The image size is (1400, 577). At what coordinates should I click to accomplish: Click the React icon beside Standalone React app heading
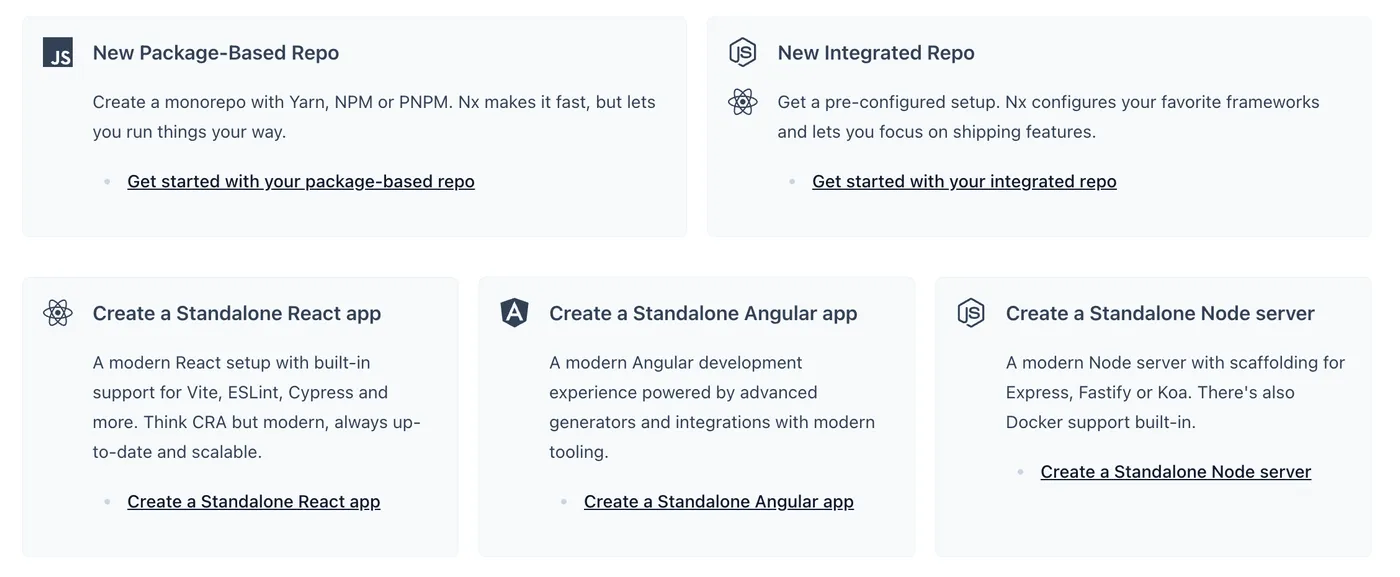[58, 313]
